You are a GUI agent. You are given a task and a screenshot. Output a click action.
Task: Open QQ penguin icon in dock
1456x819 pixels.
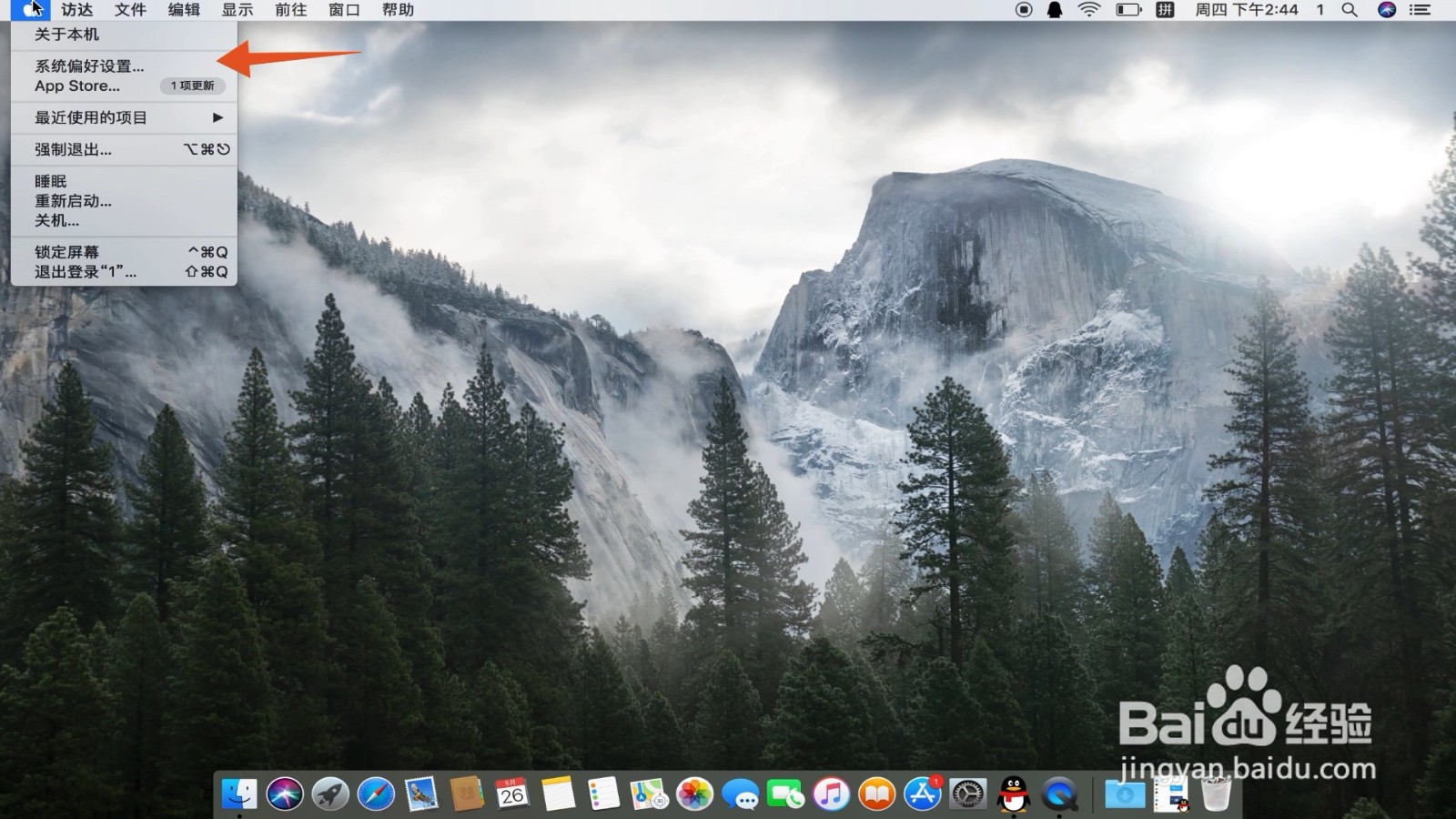click(1013, 794)
